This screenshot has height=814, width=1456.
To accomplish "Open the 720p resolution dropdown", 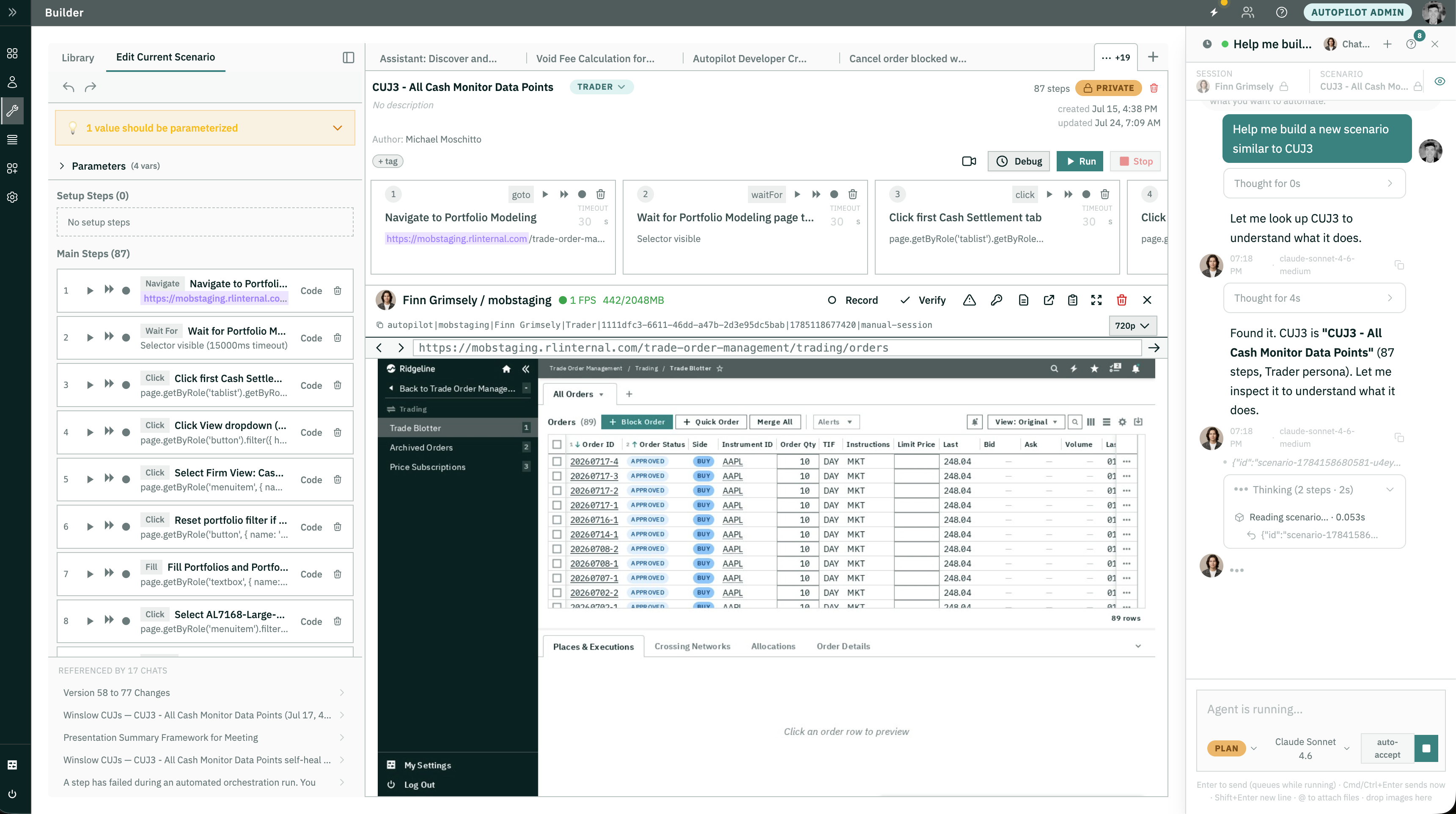I will coord(1132,326).
